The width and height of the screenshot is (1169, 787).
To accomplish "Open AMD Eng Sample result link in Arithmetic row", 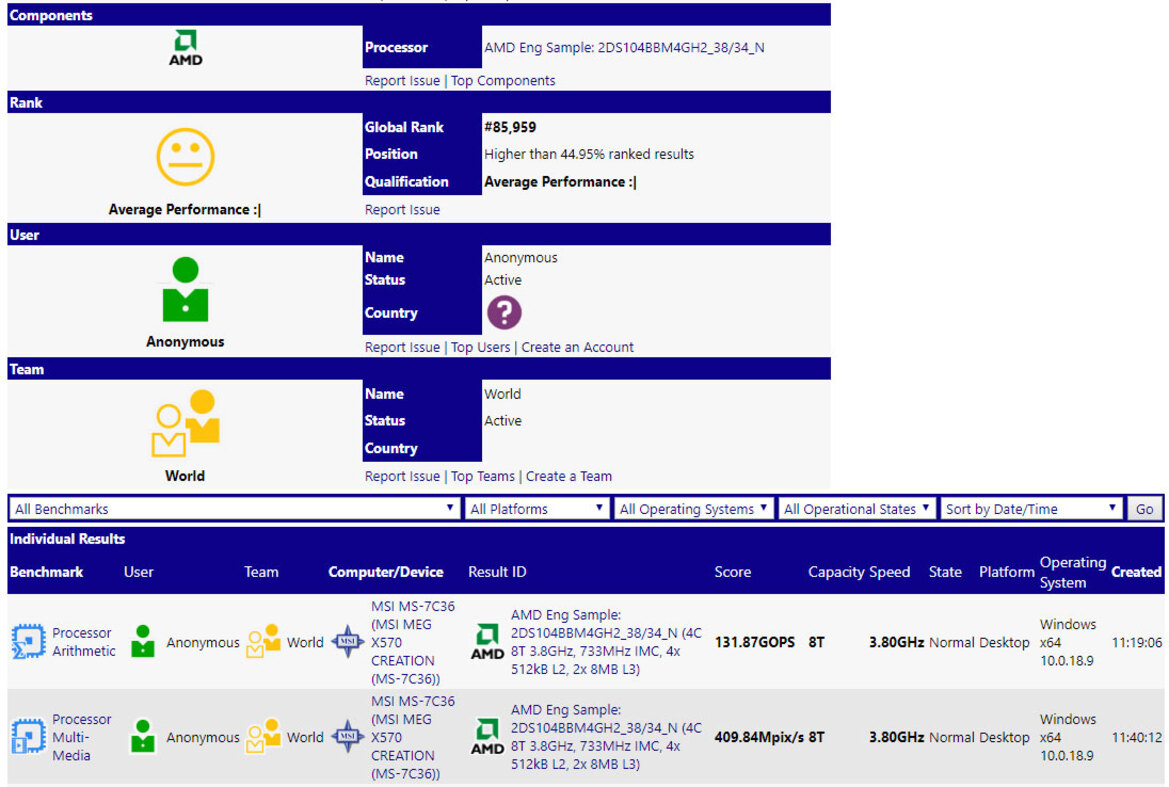I will (606, 642).
